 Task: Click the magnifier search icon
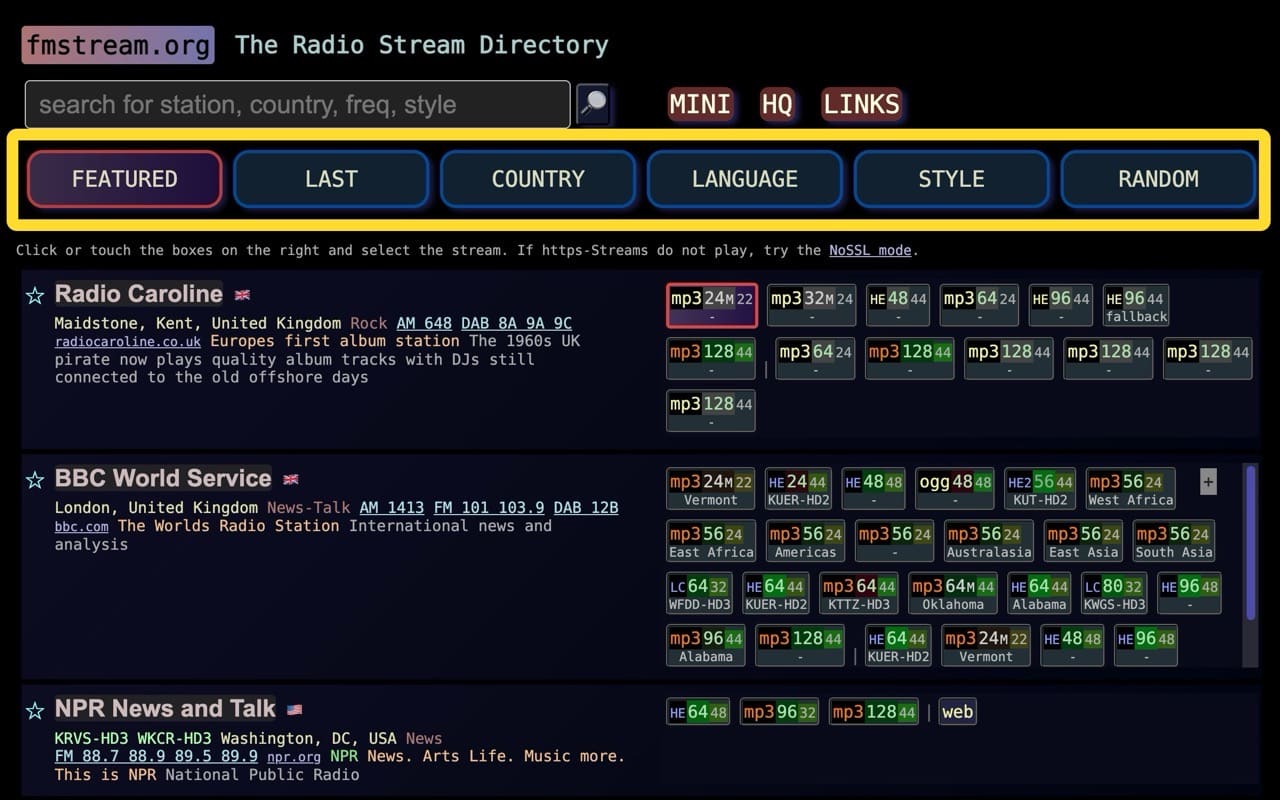coord(593,104)
